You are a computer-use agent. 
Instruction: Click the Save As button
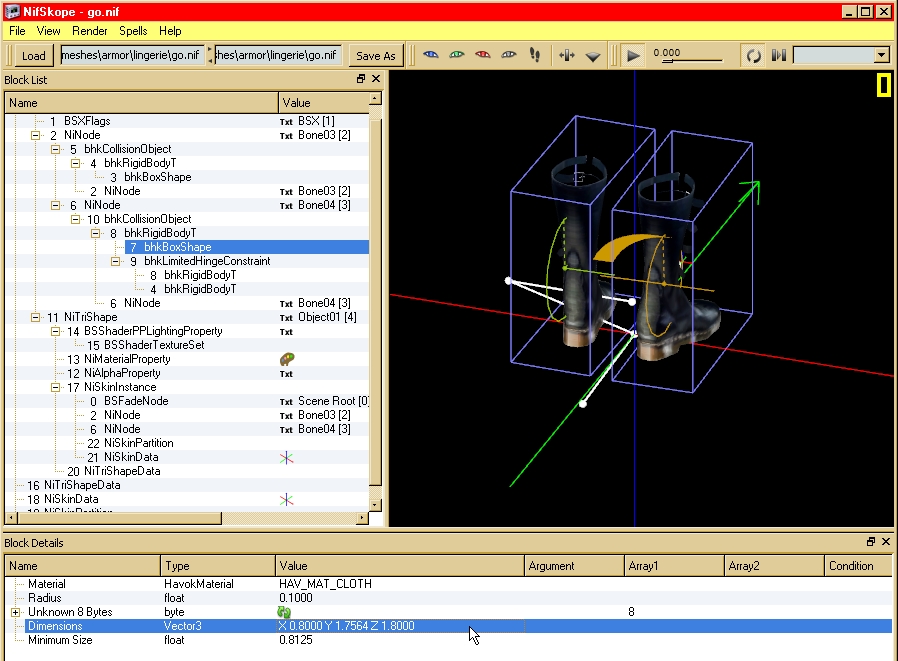376,56
